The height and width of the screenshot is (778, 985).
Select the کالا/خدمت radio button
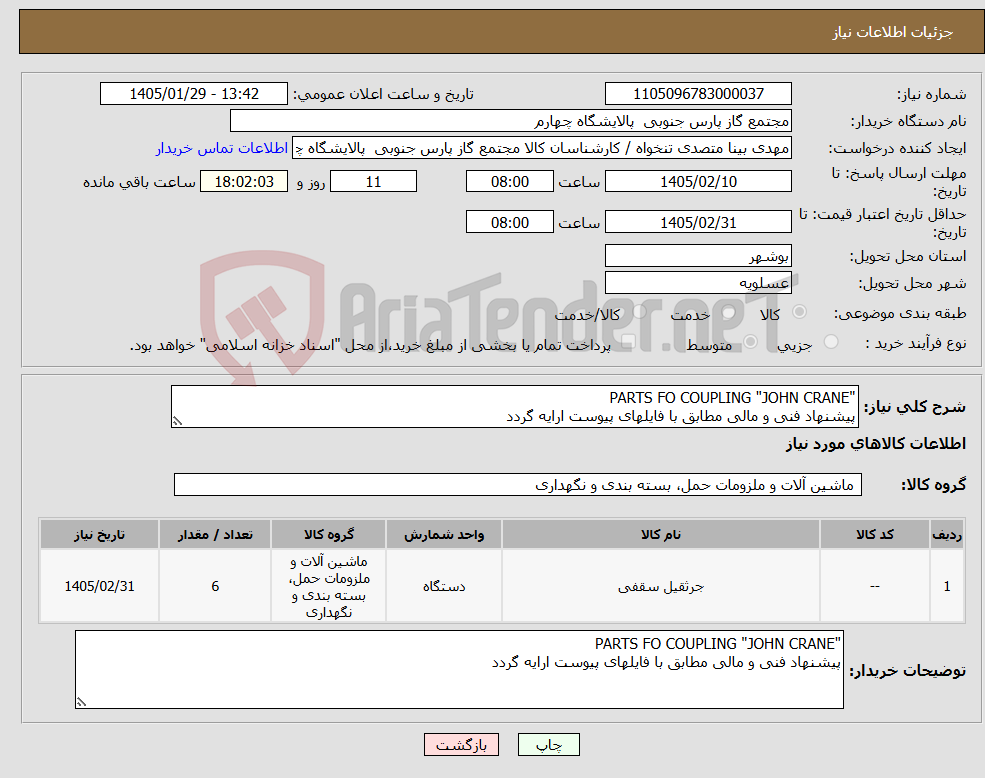(639, 311)
